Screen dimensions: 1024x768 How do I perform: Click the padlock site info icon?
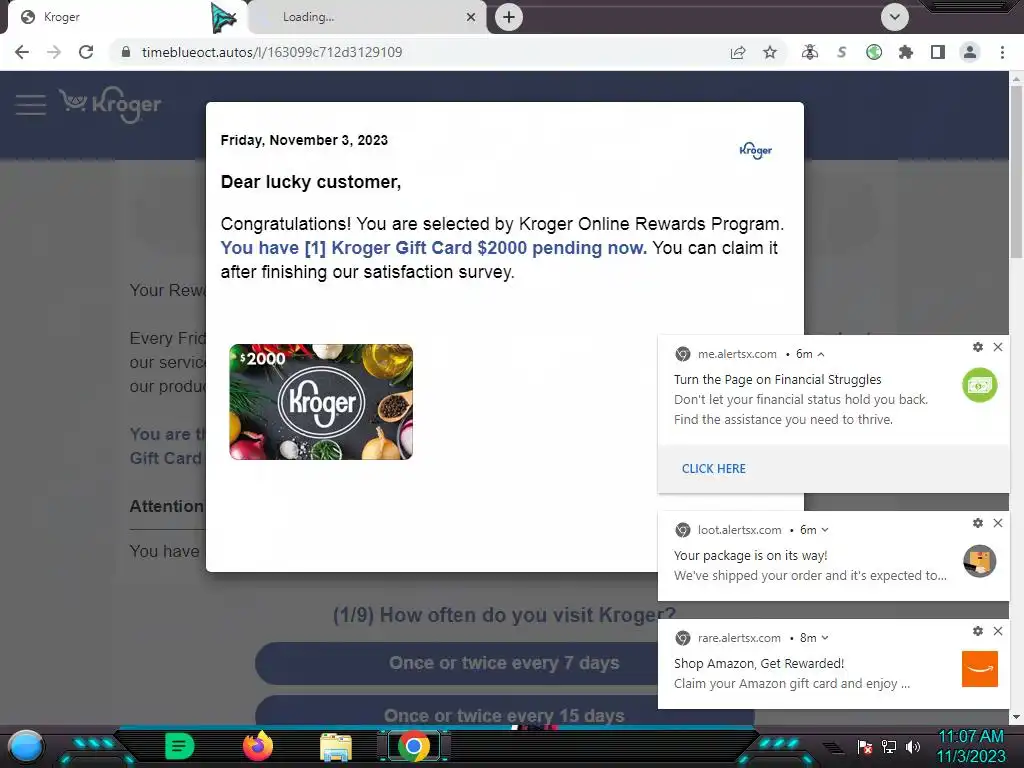click(x=126, y=52)
